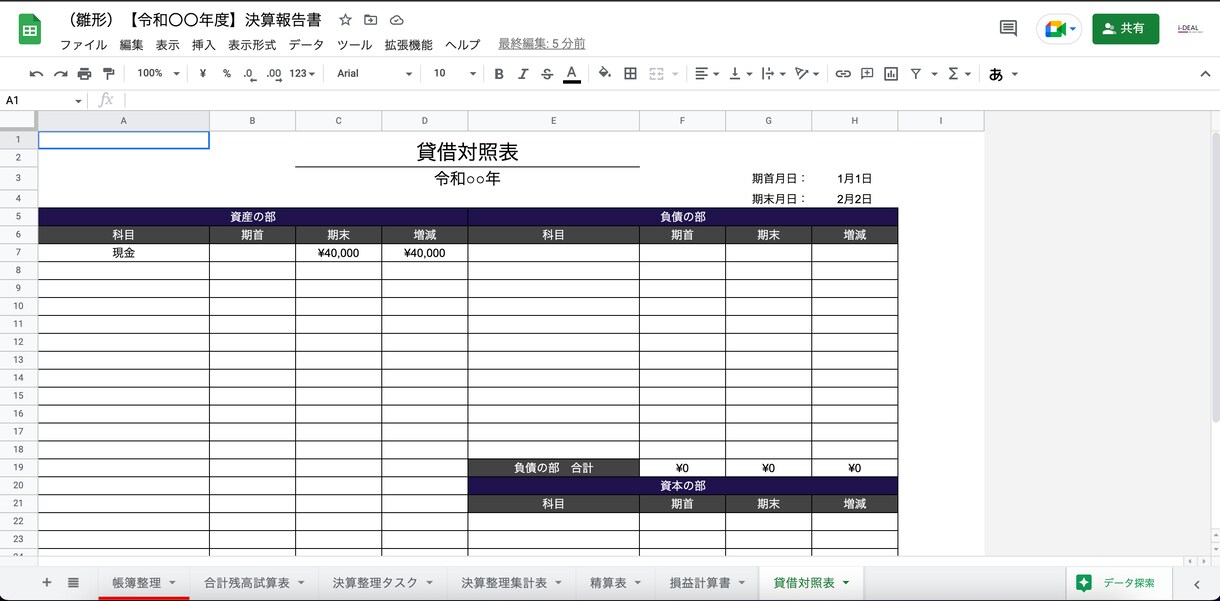Insert a comment from toolbar
Viewport: 1220px width, 601px height.
[x=867, y=74]
